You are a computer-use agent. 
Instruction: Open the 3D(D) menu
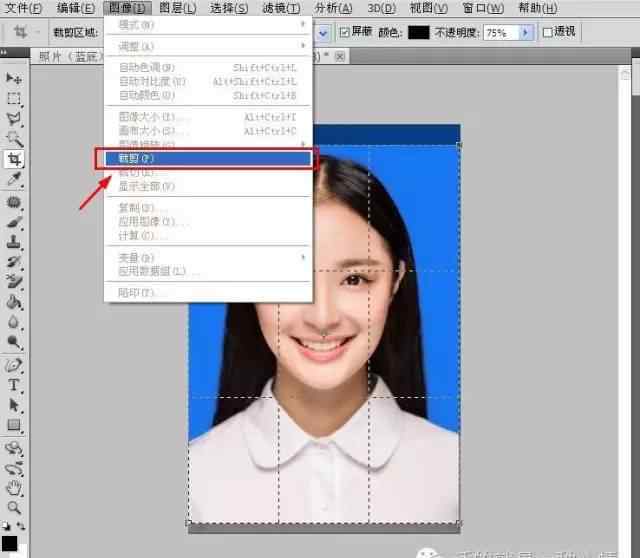(382, 8)
